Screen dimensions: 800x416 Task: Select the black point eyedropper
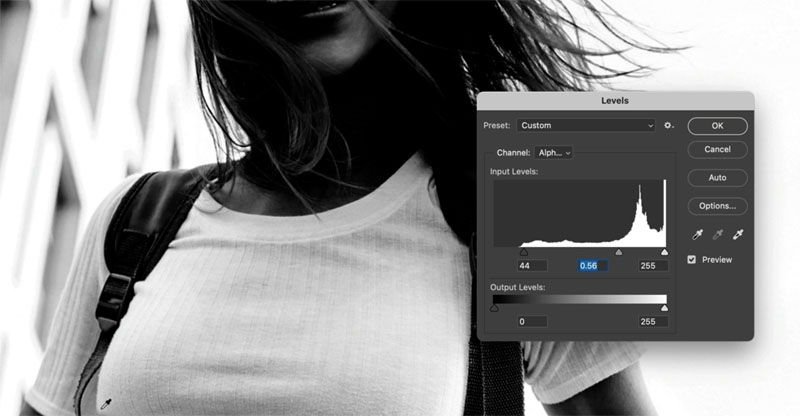coord(695,234)
